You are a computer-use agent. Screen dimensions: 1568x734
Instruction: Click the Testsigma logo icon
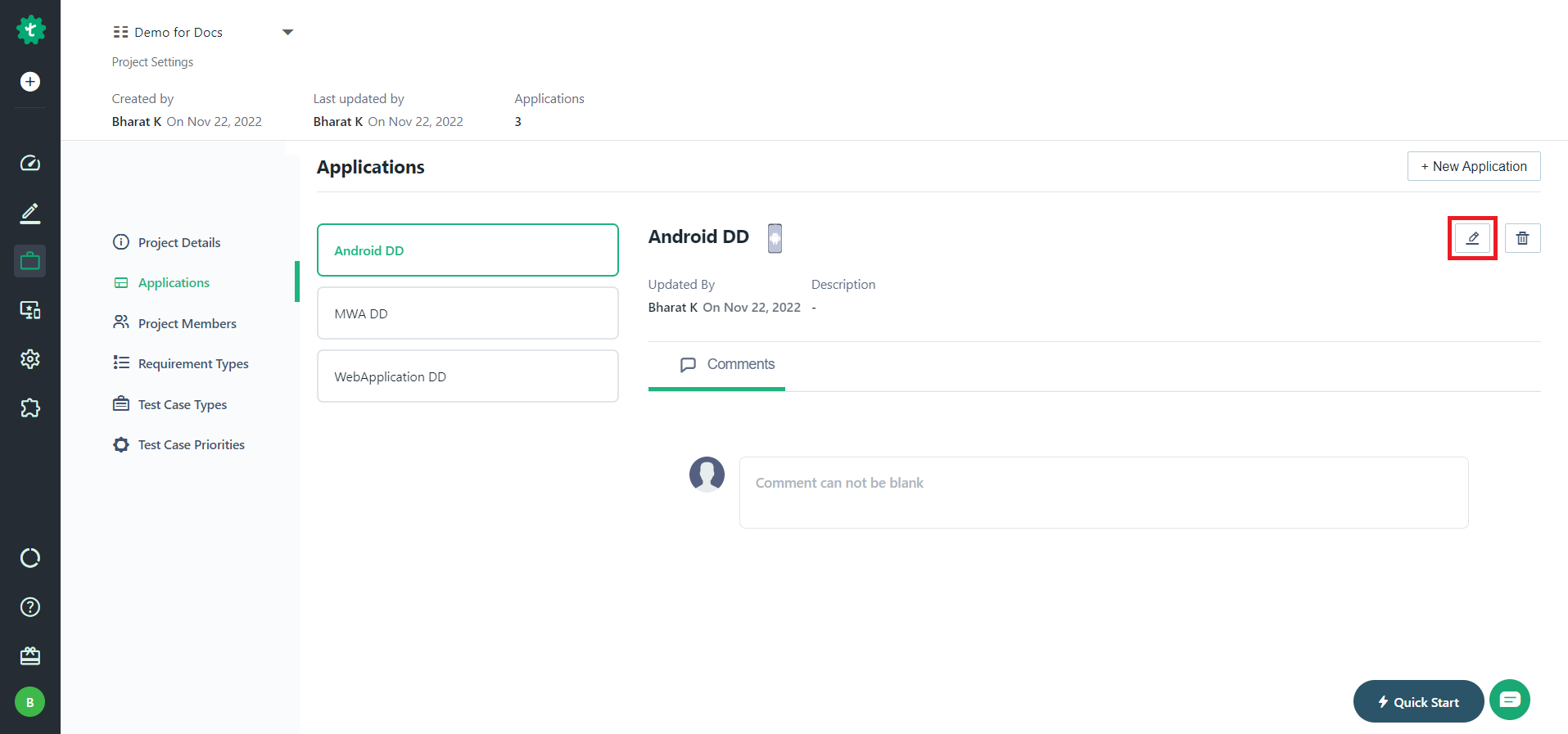[x=30, y=30]
